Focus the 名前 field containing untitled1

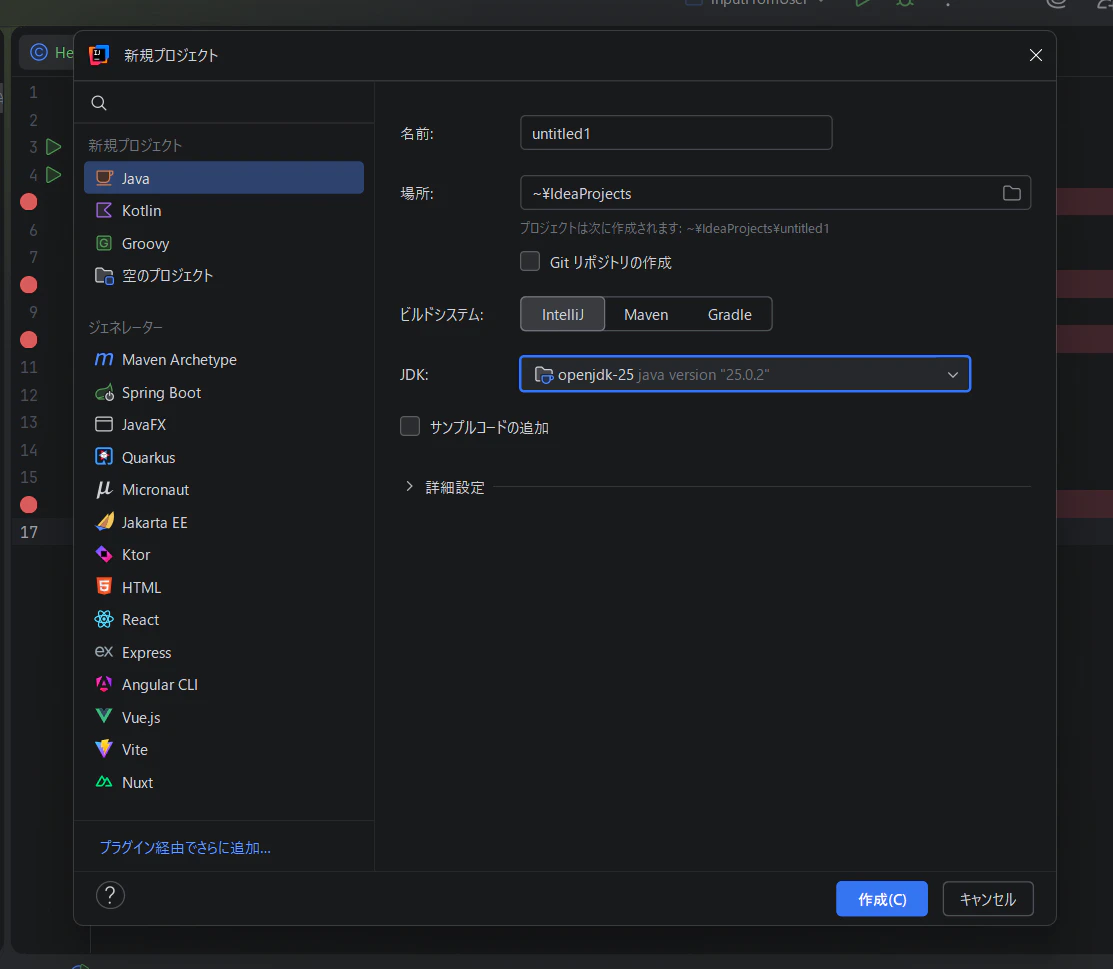click(x=676, y=133)
